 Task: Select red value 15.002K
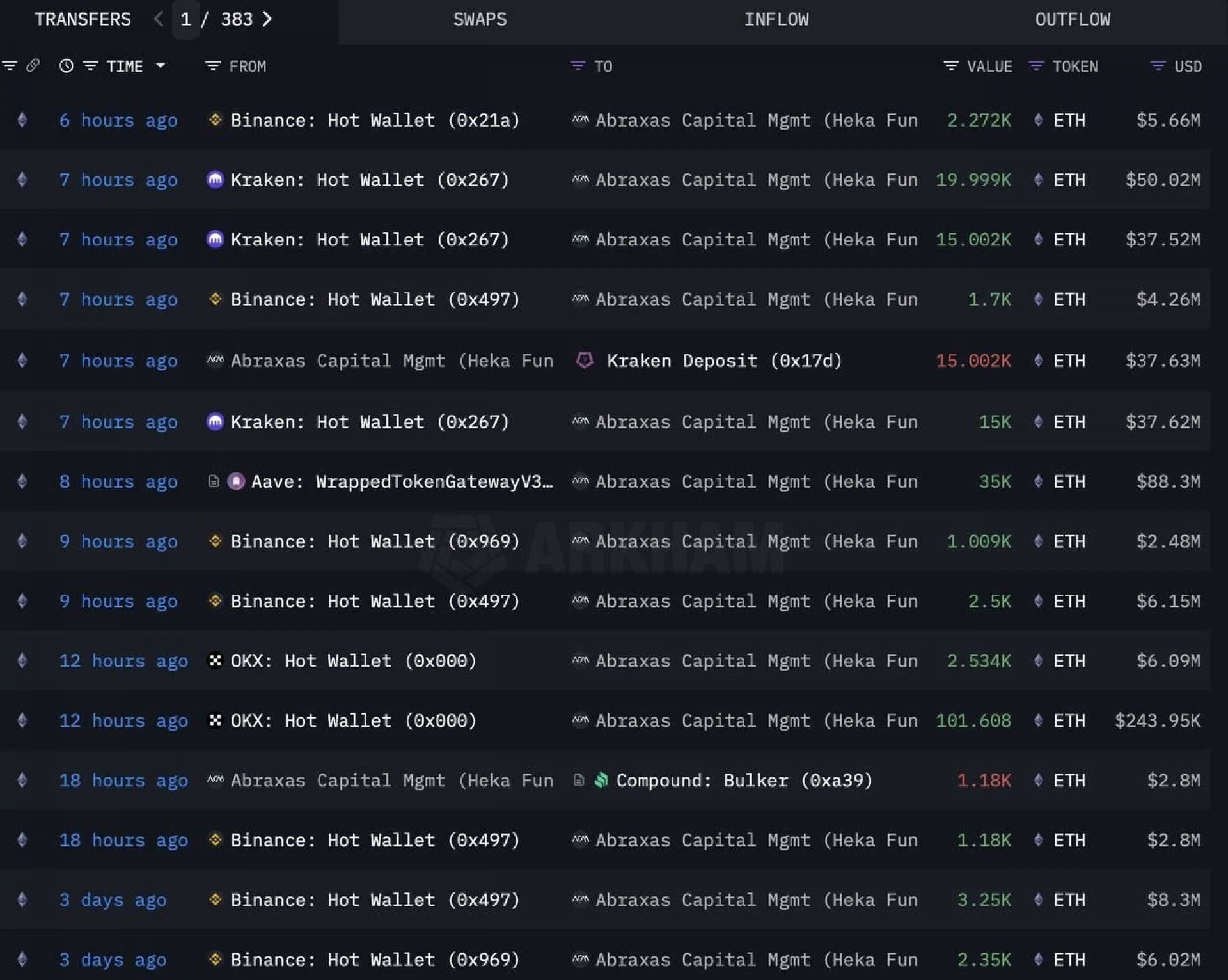973,361
